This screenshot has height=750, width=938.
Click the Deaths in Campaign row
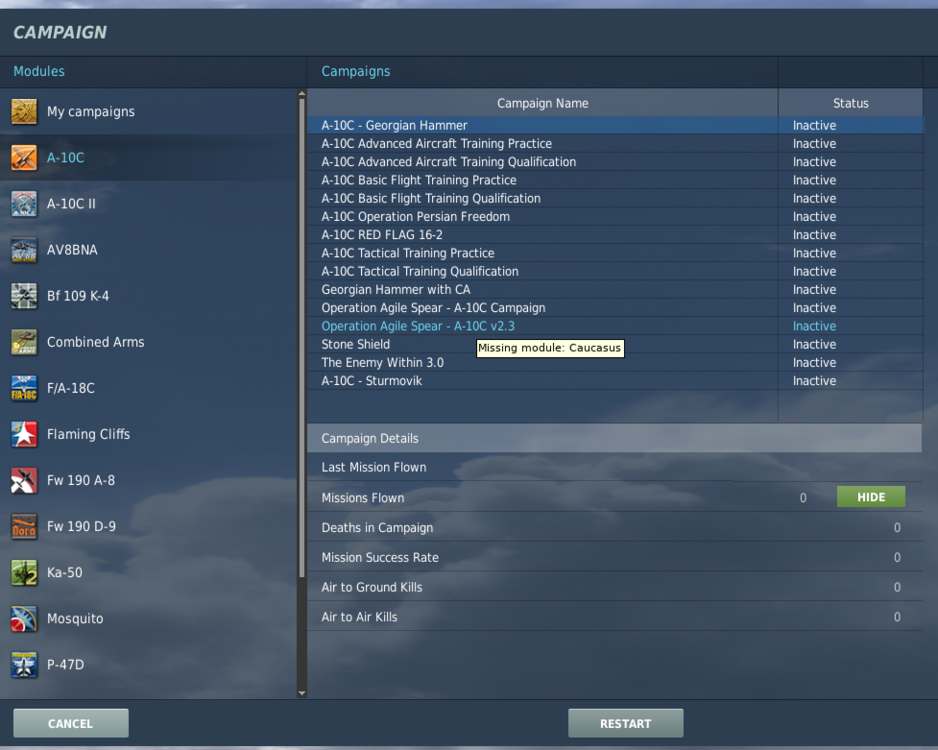click(614, 528)
